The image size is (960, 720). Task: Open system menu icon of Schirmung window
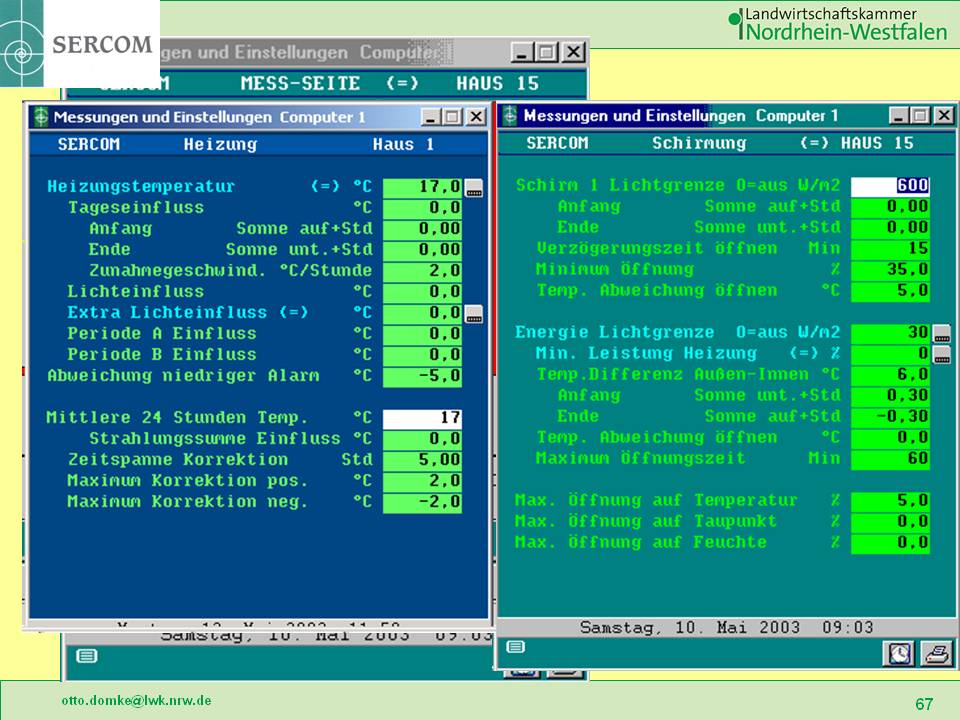[x=510, y=116]
